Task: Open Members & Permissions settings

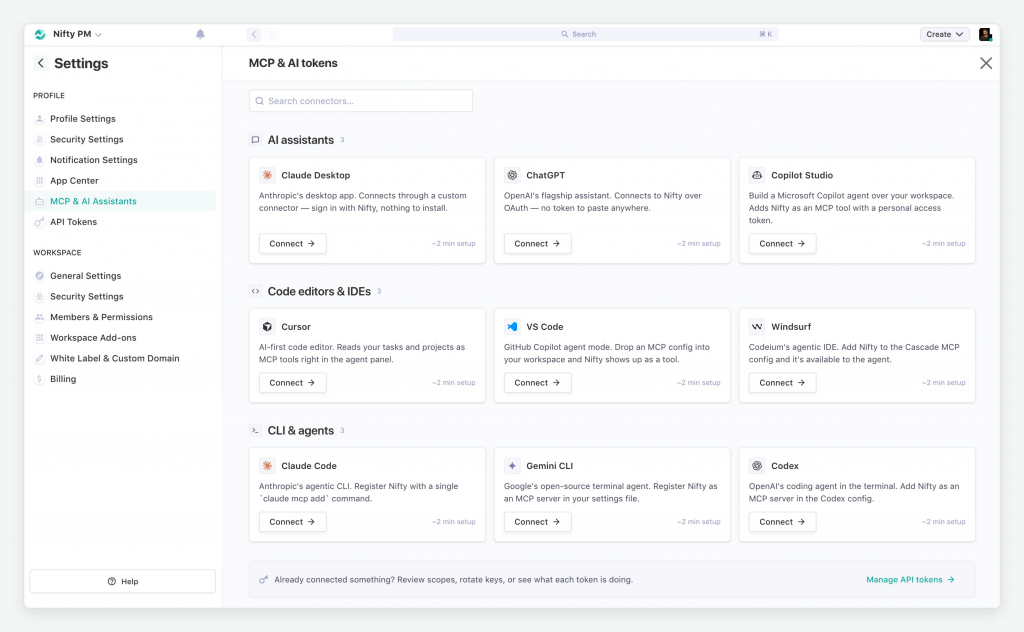Action: [x=101, y=317]
